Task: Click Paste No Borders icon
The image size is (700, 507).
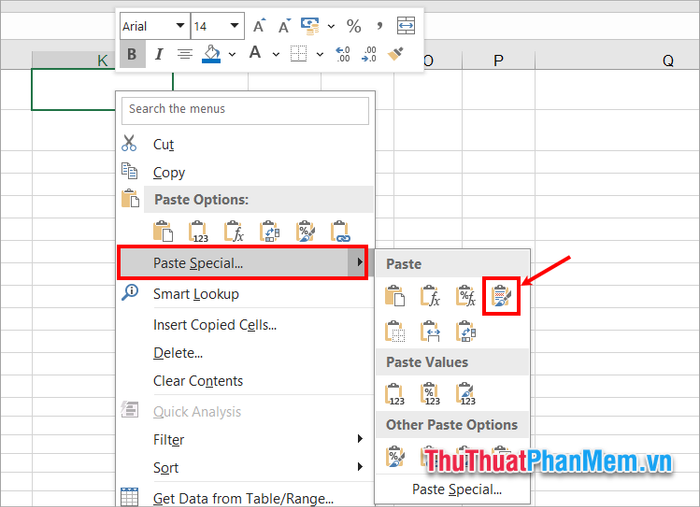Action: pyautogui.click(x=396, y=331)
